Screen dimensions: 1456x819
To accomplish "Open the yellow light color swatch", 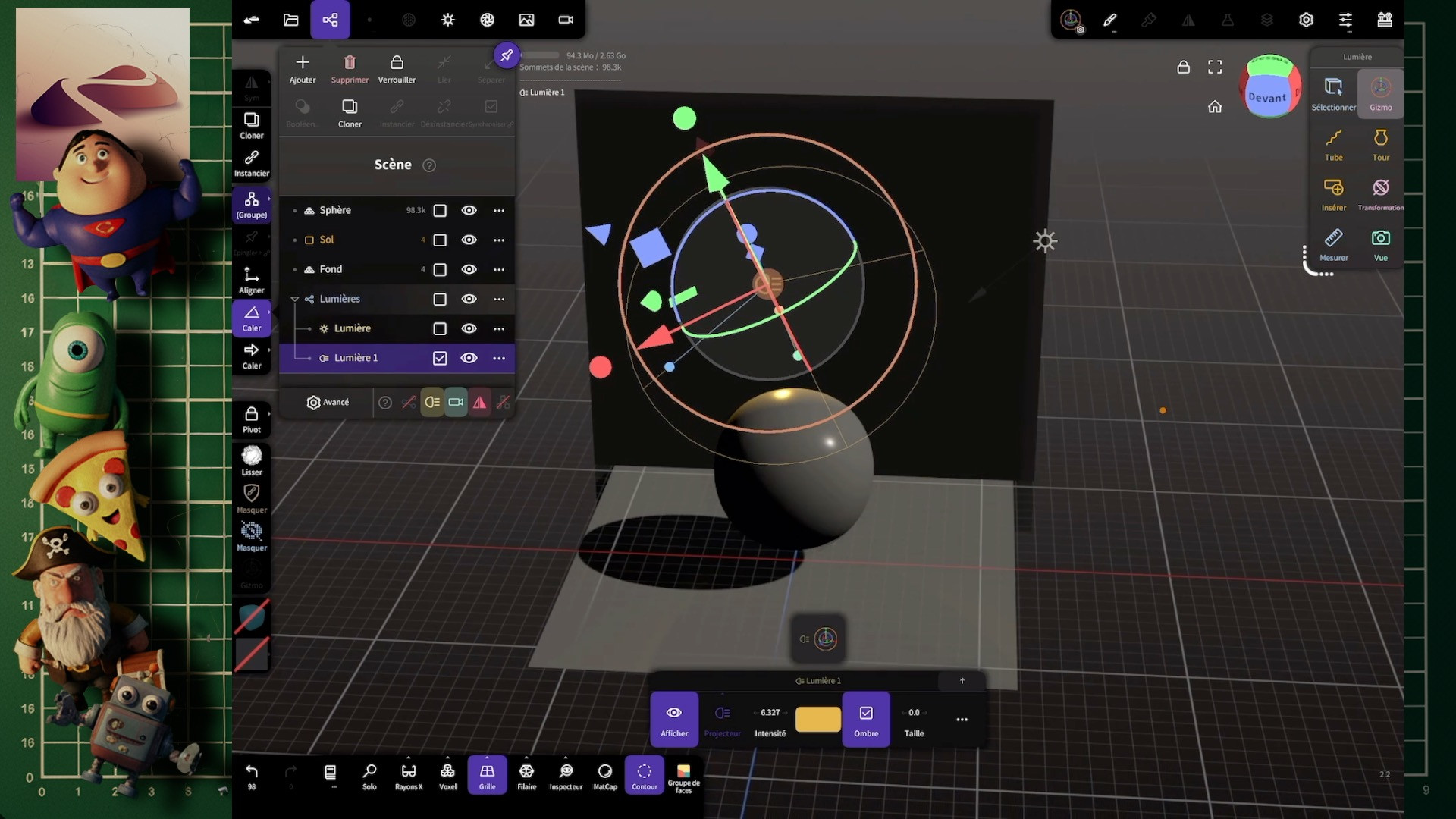I will pyautogui.click(x=817, y=719).
